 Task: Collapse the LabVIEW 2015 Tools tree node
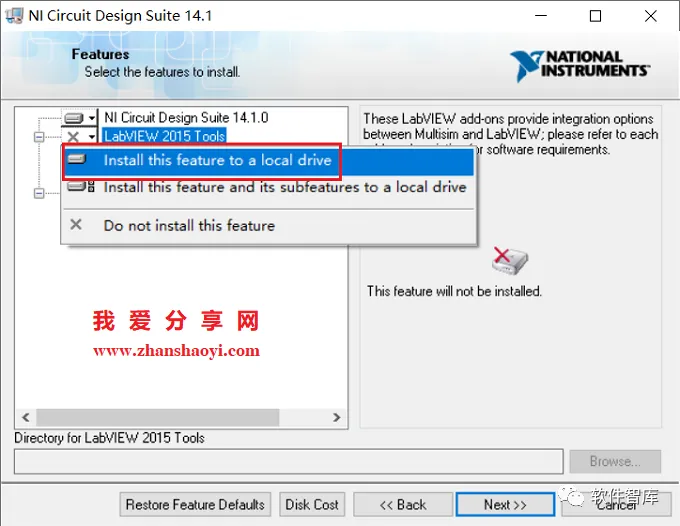(x=39, y=137)
